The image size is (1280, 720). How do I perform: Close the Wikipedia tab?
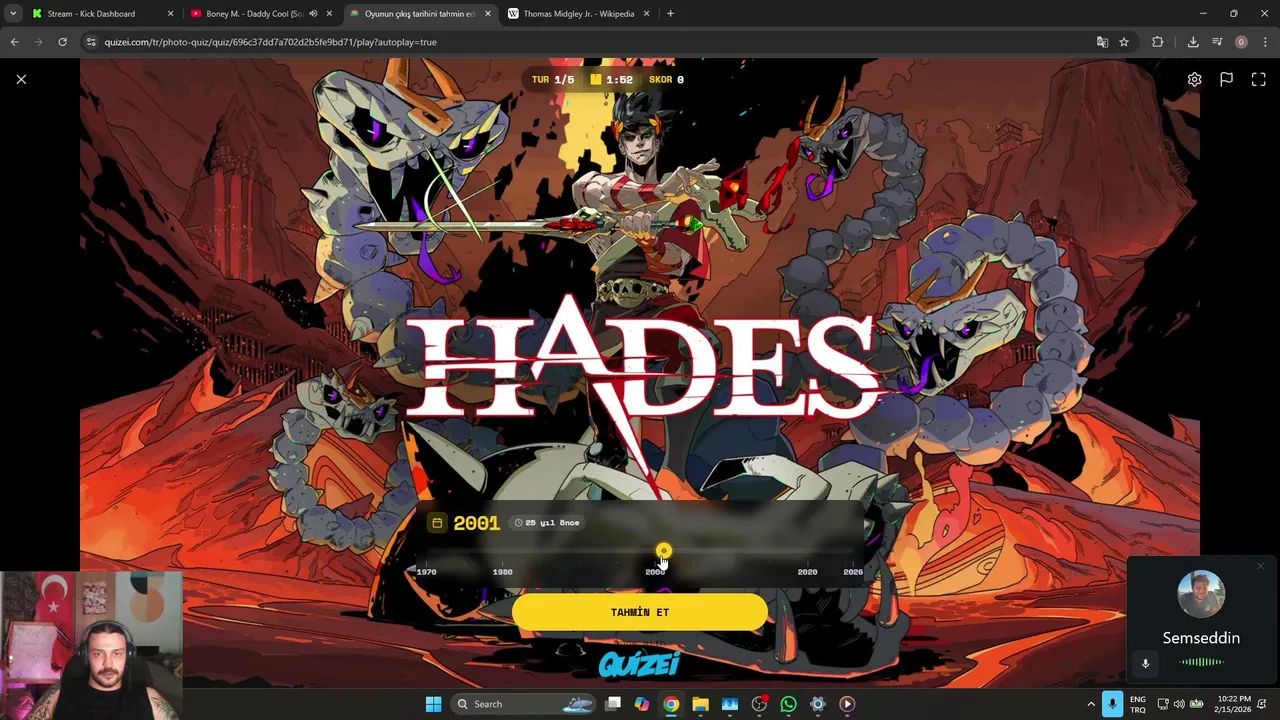(x=646, y=14)
